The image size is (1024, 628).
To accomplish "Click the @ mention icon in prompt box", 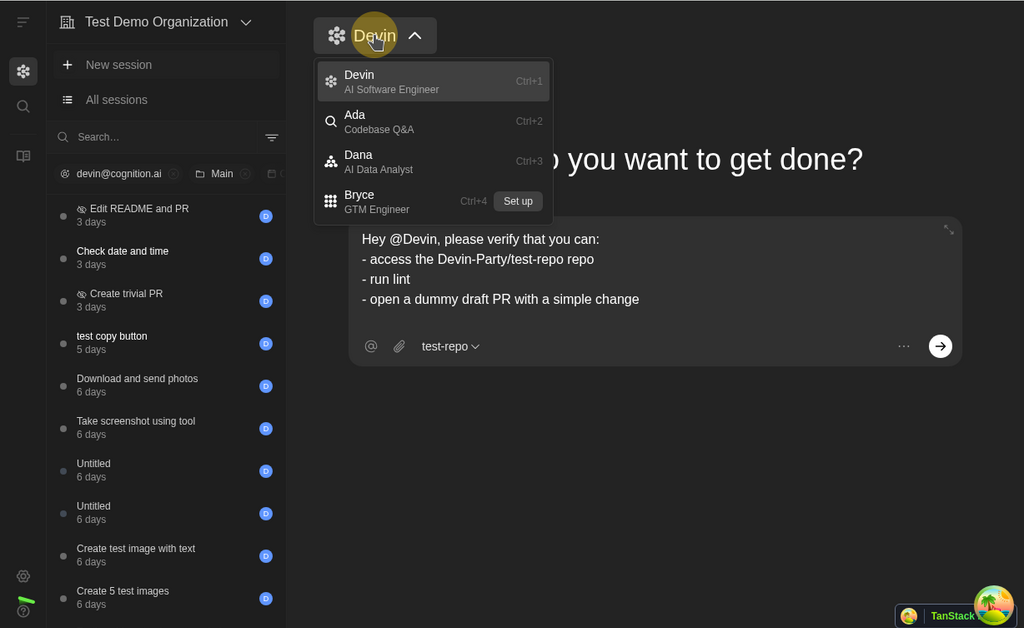I will pos(371,346).
